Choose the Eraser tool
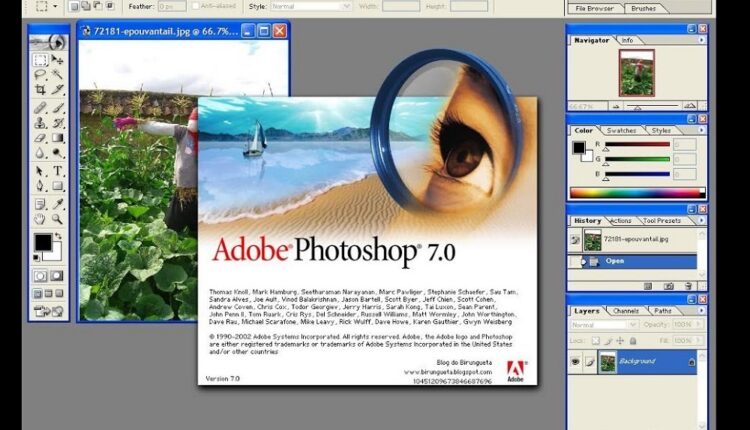The width and height of the screenshot is (750, 430). pyautogui.click(x=40, y=138)
